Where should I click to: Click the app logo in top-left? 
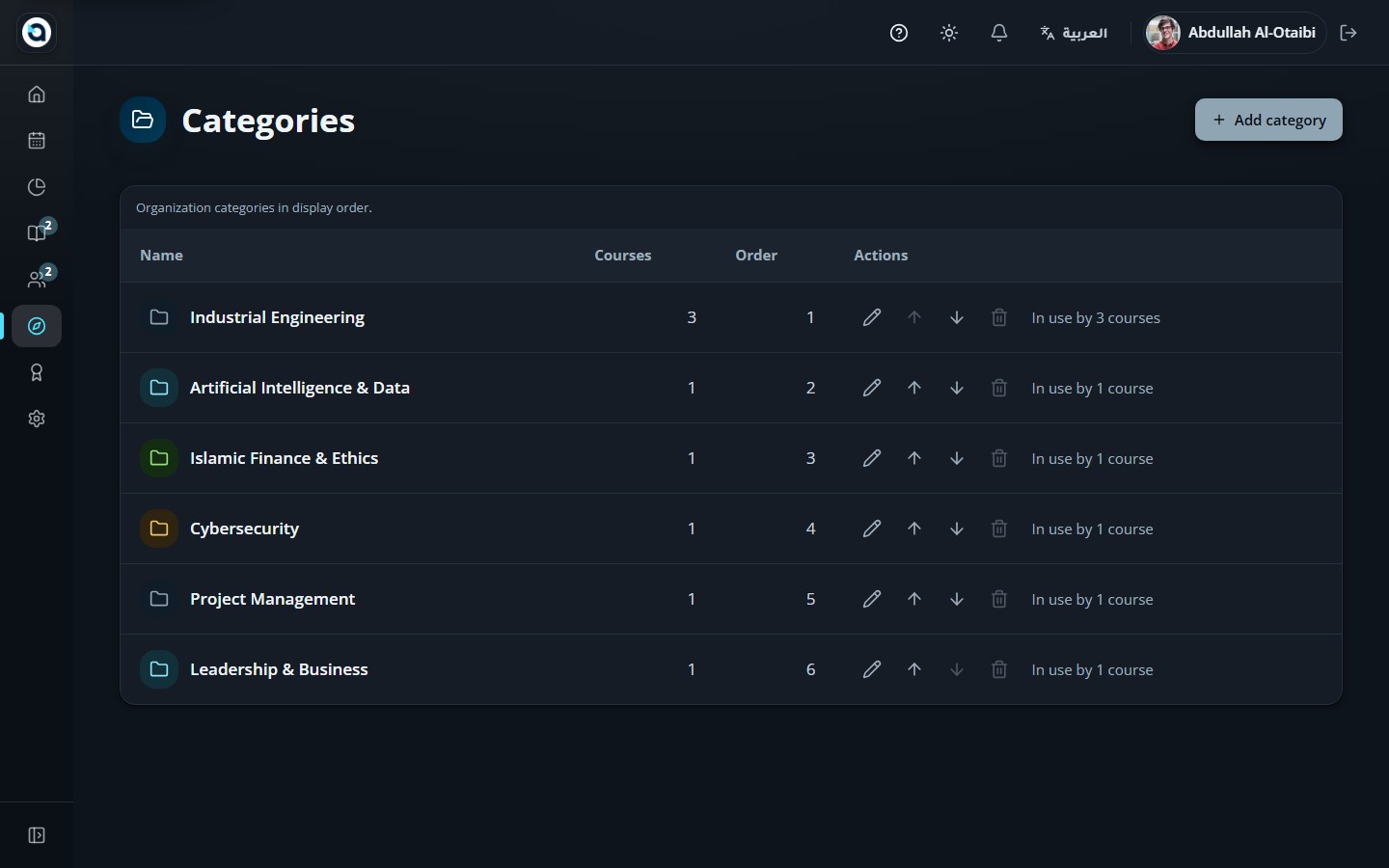pyautogui.click(x=37, y=33)
